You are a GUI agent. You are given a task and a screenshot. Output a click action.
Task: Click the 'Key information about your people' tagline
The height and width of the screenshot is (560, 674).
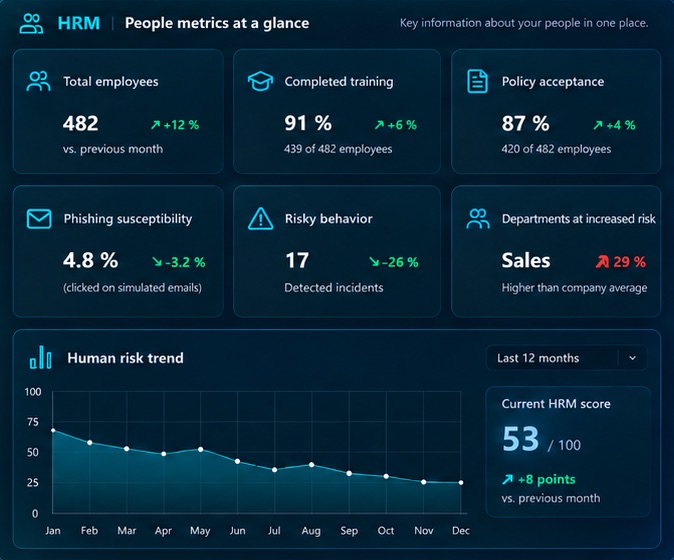click(x=524, y=23)
